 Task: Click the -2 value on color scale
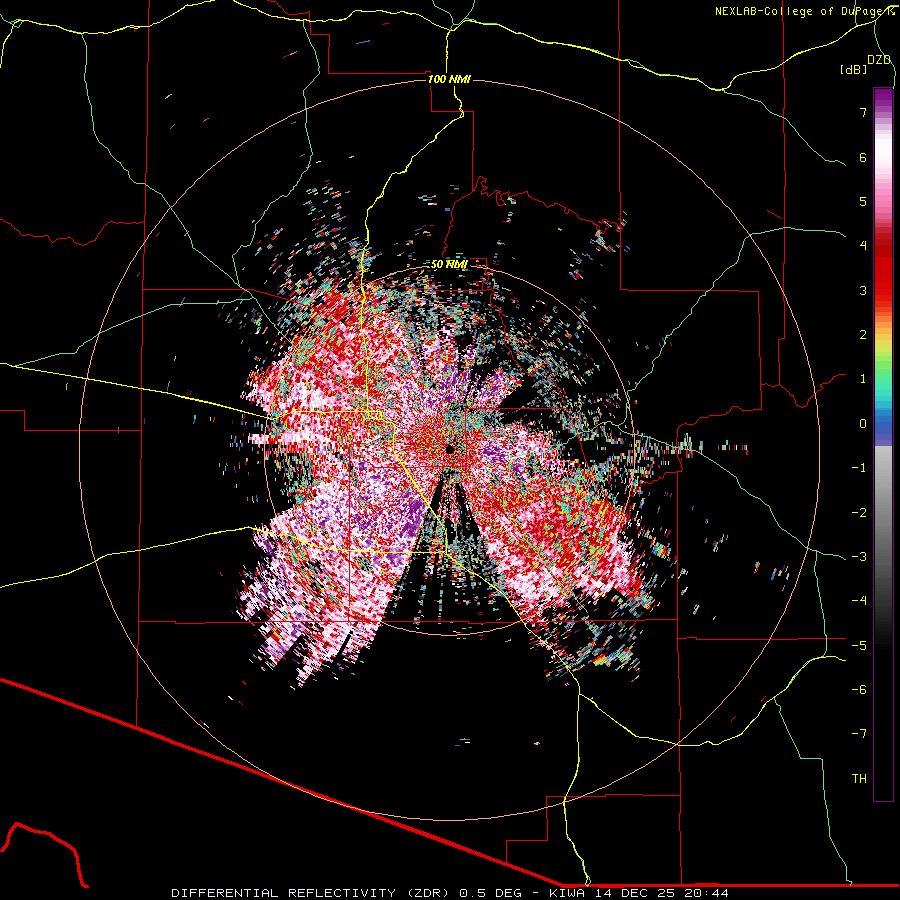tap(859, 512)
